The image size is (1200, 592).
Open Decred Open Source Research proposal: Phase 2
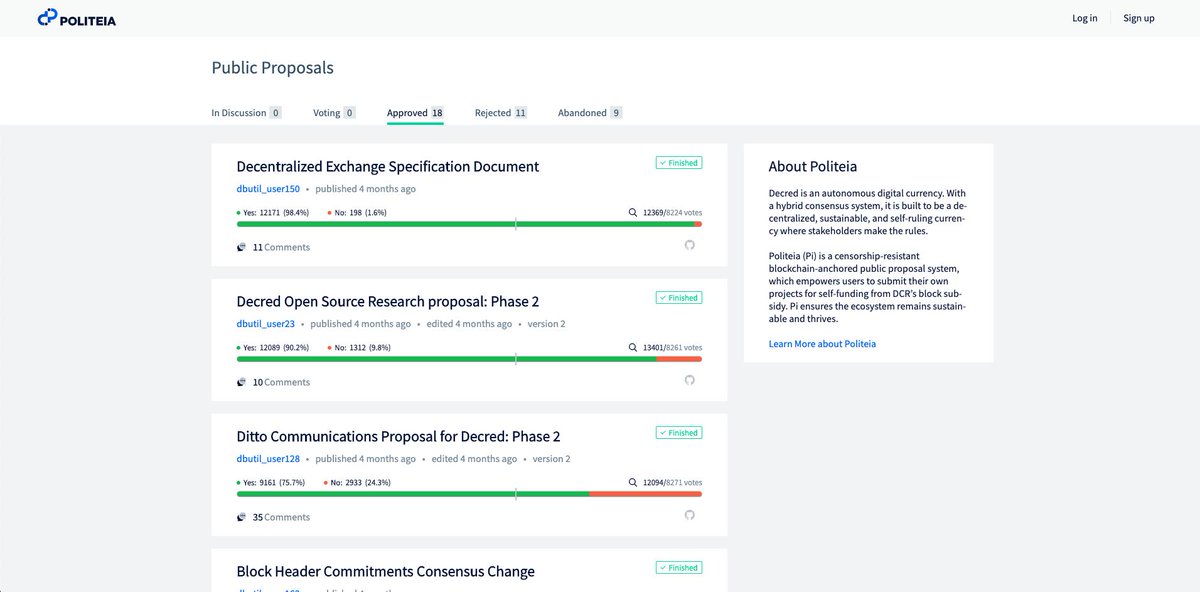(388, 302)
